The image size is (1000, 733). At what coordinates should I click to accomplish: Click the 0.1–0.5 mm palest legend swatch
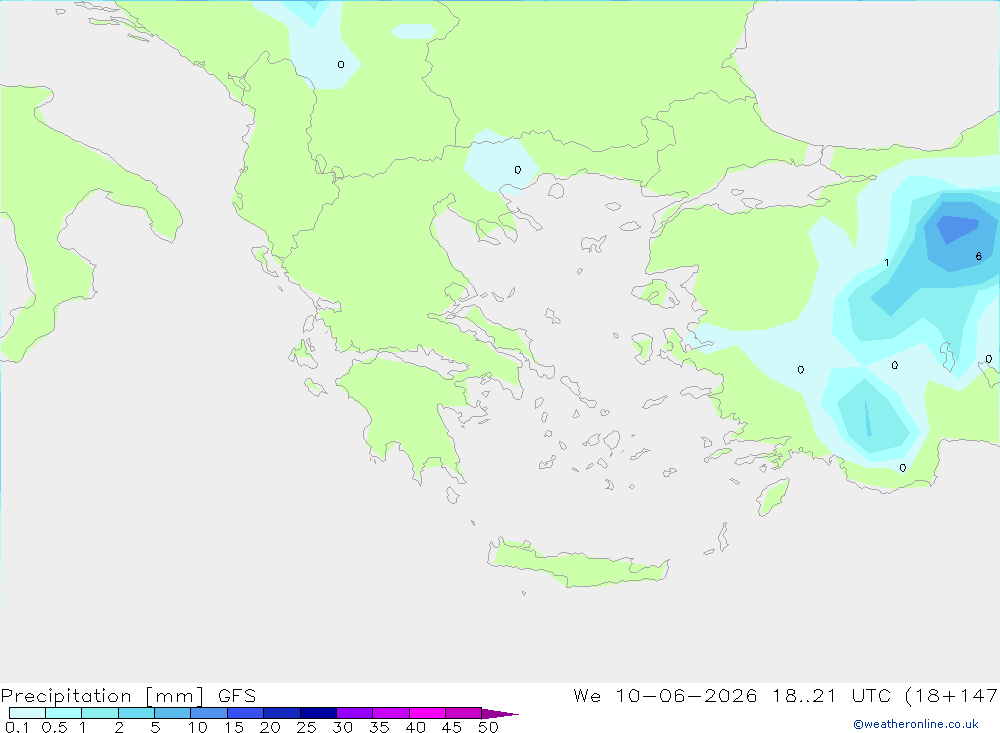[x=27, y=713]
